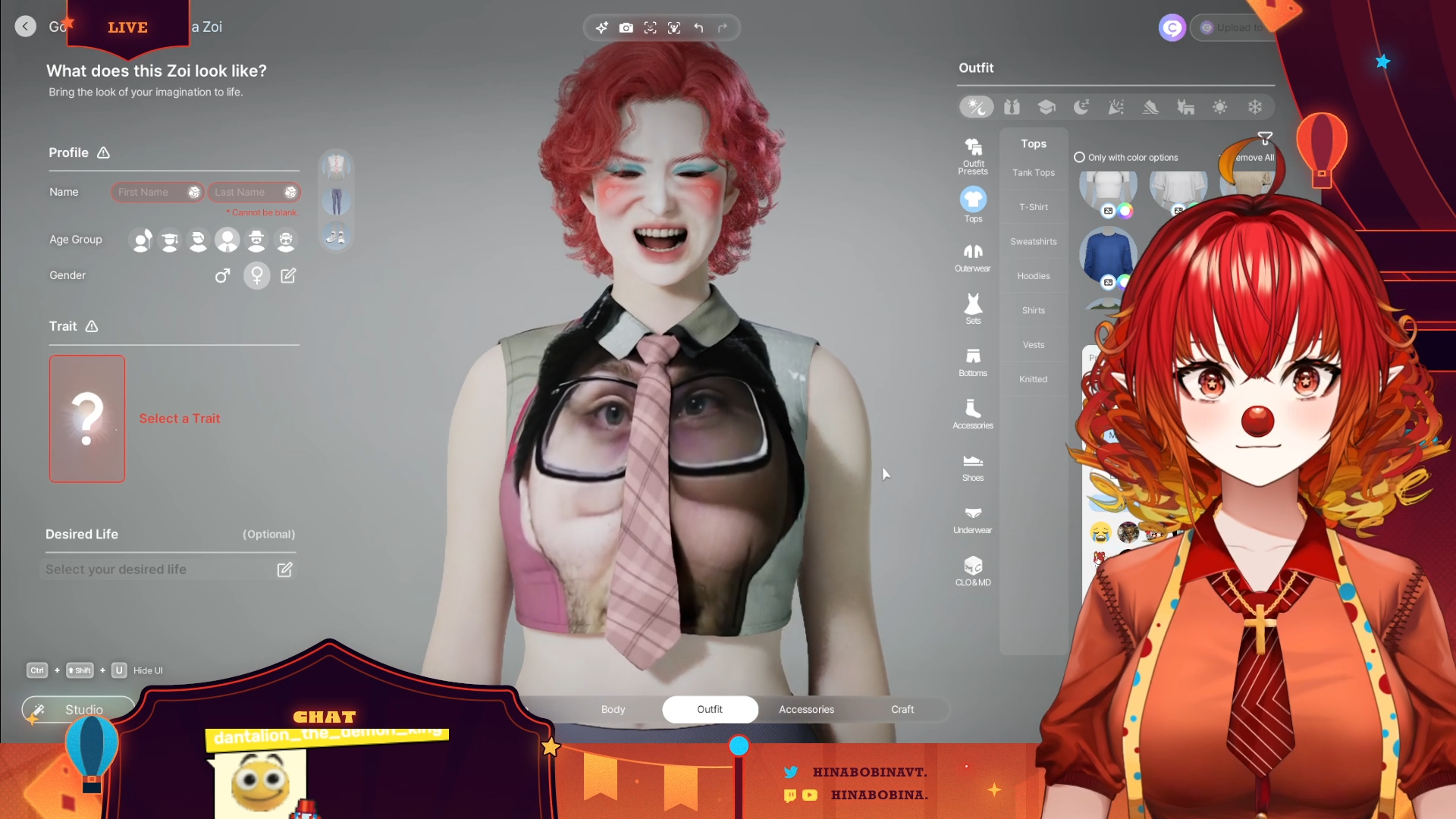Choose female gender symbol
This screenshot has width=1456, height=819.
[257, 276]
